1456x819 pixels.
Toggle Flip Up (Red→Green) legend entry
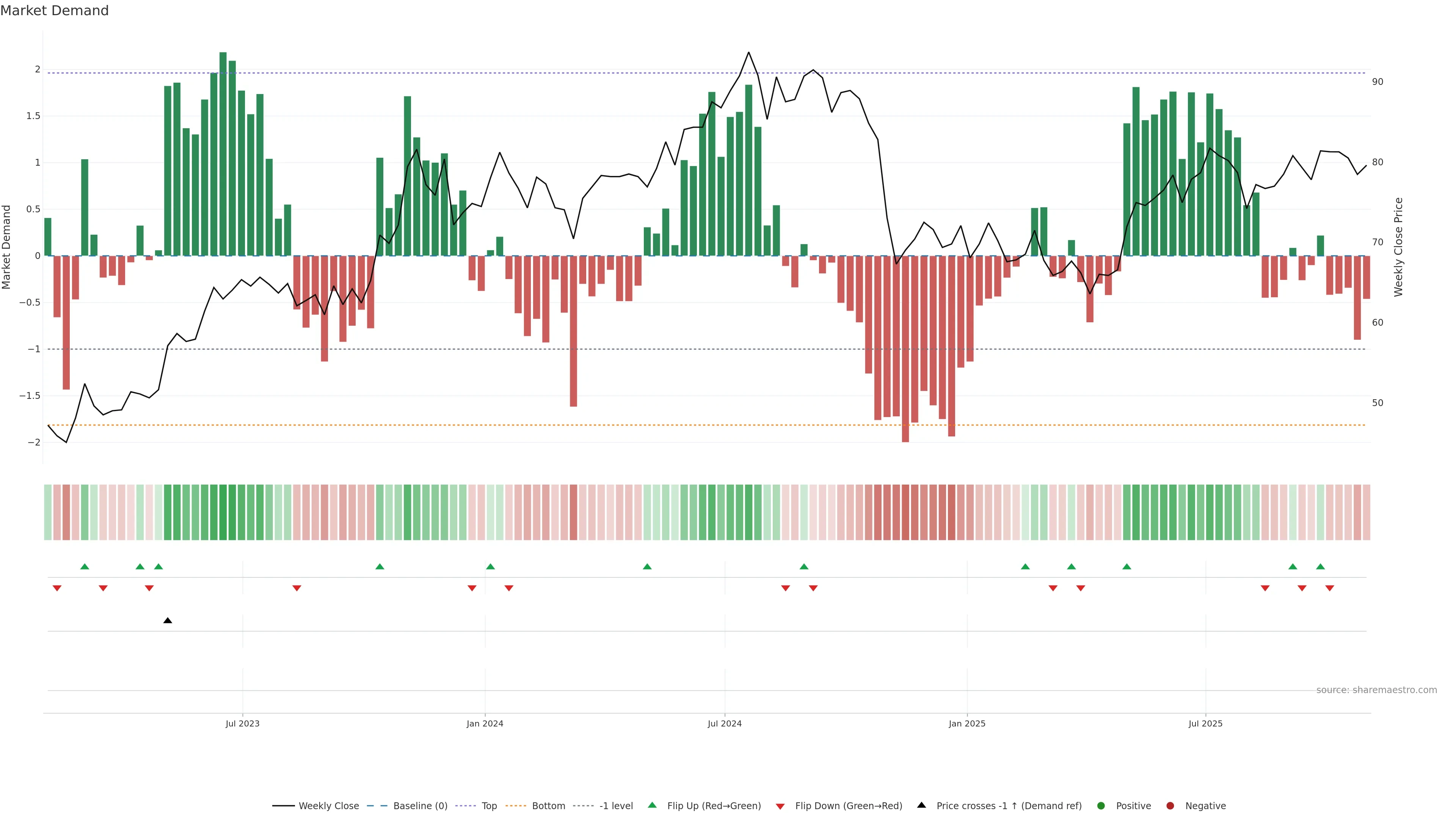point(713,806)
